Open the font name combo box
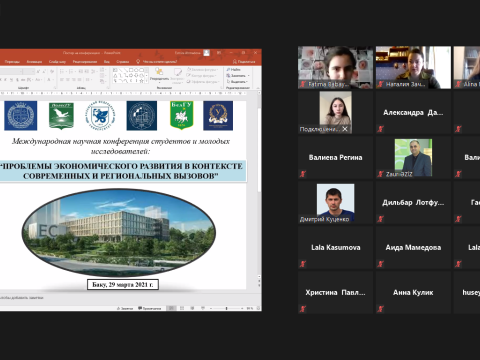The image size is (480, 360). pyautogui.click(x=11, y=71)
